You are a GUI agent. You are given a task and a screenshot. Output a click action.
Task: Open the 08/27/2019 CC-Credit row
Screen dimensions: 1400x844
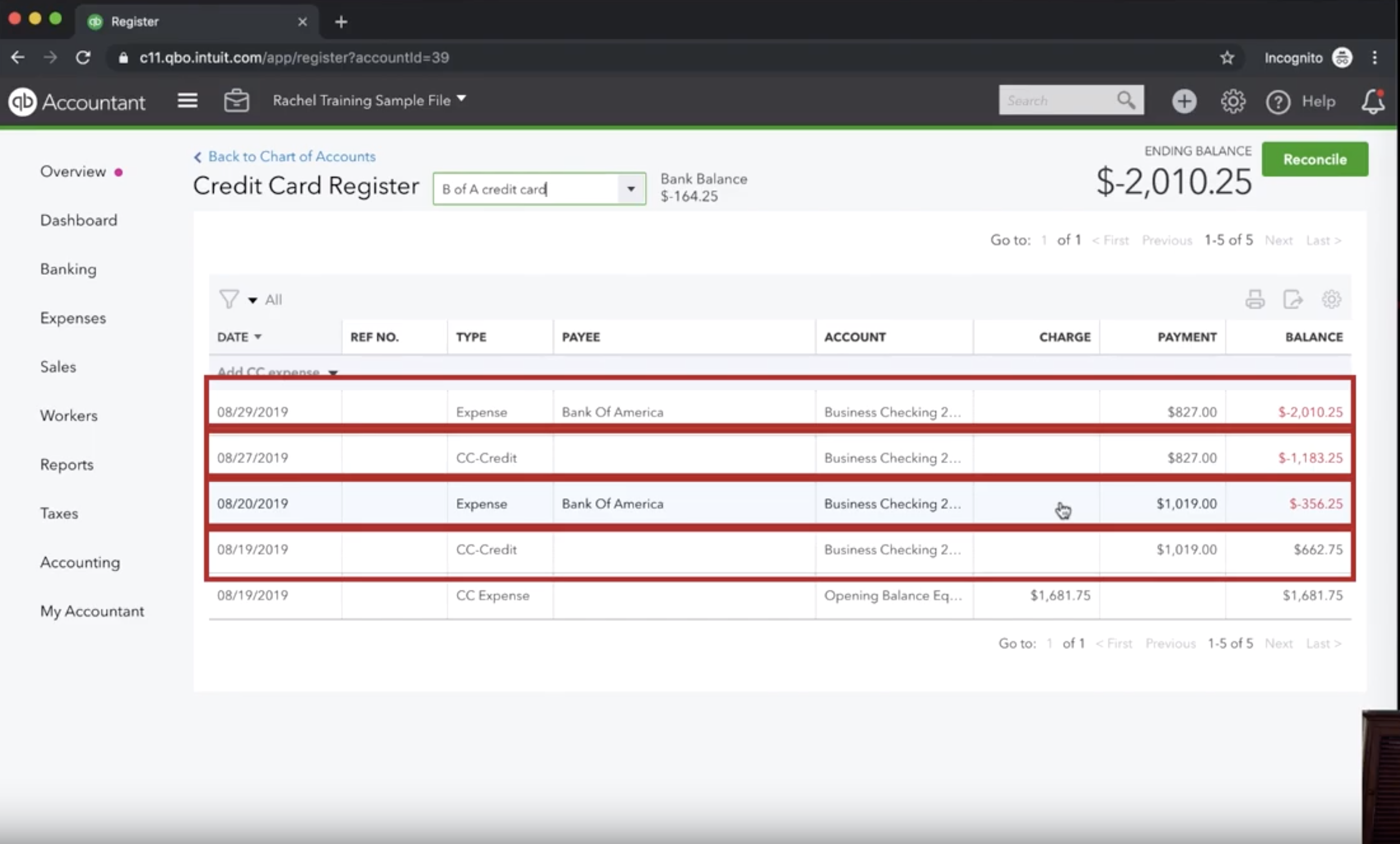point(779,457)
